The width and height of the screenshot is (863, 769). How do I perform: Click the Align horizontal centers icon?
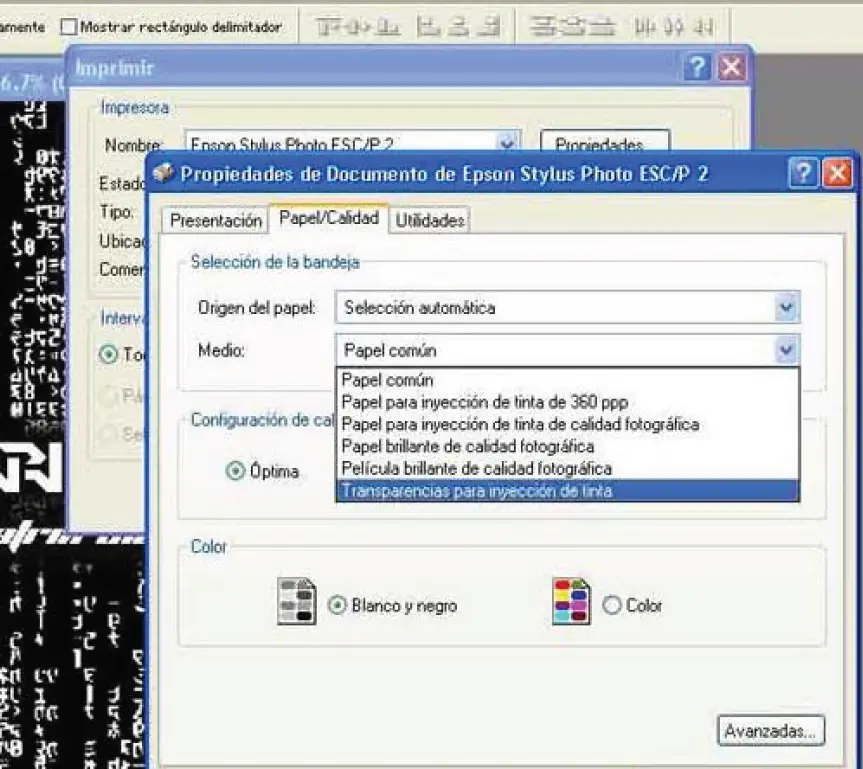click(x=458, y=26)
